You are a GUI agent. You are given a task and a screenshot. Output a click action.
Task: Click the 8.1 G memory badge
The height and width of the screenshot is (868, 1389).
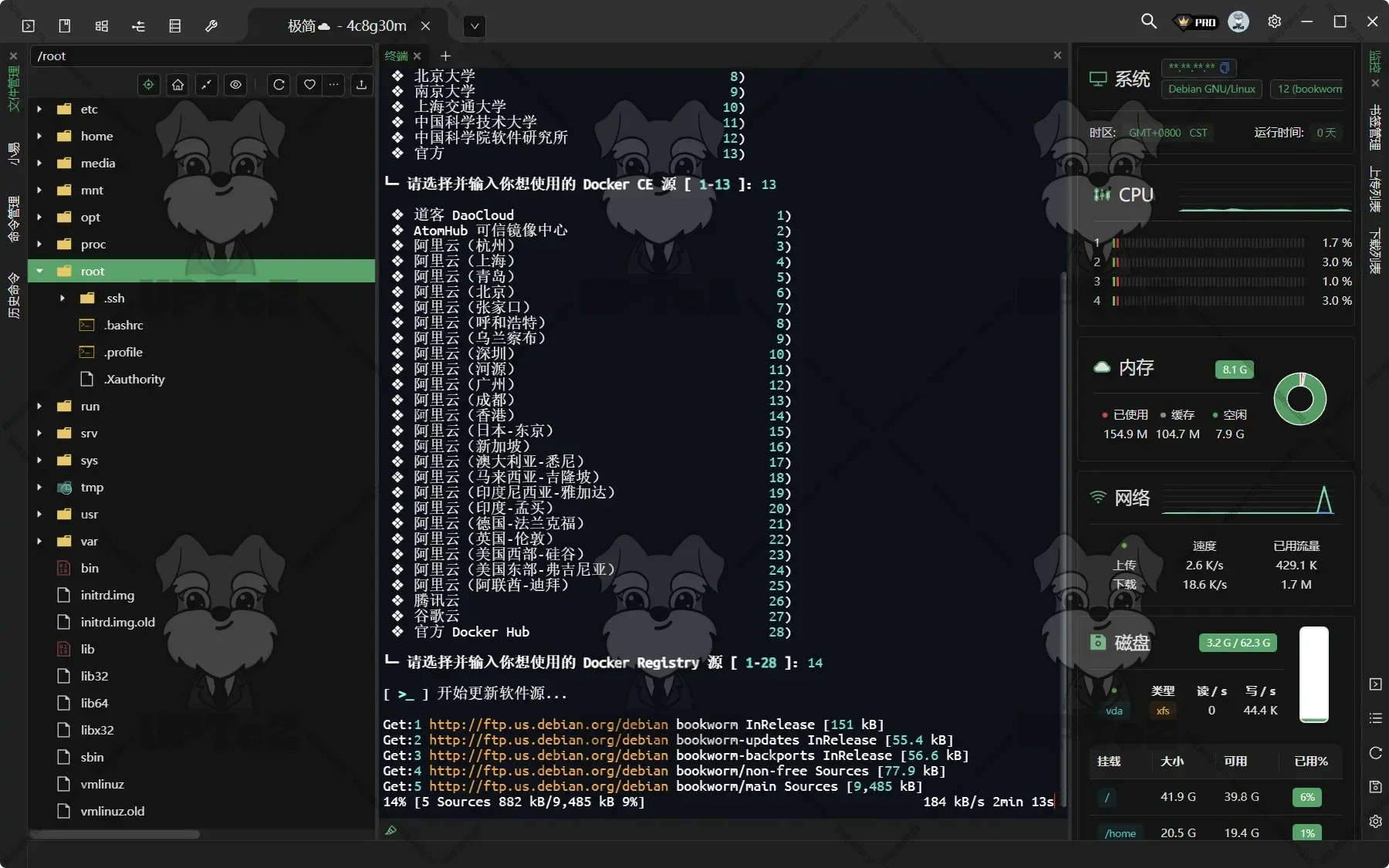pyautogui.click(x=1234, y=370)
